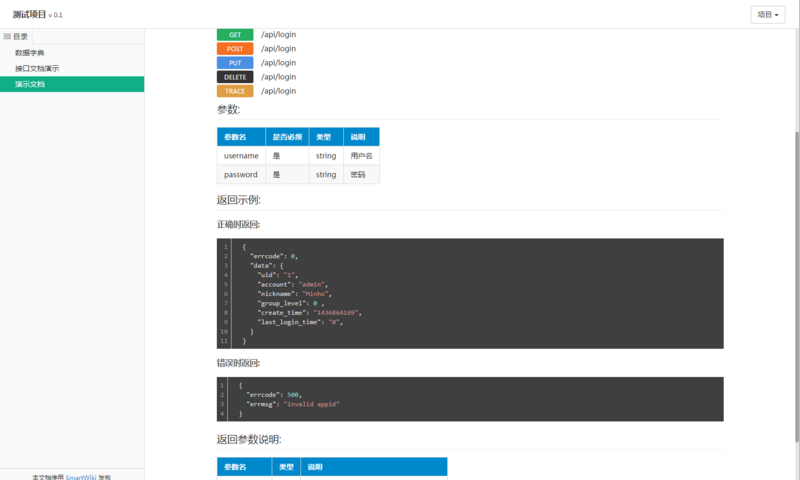Click the password cell in parameter table
The image size is (800, 480).
click(241, 175)
